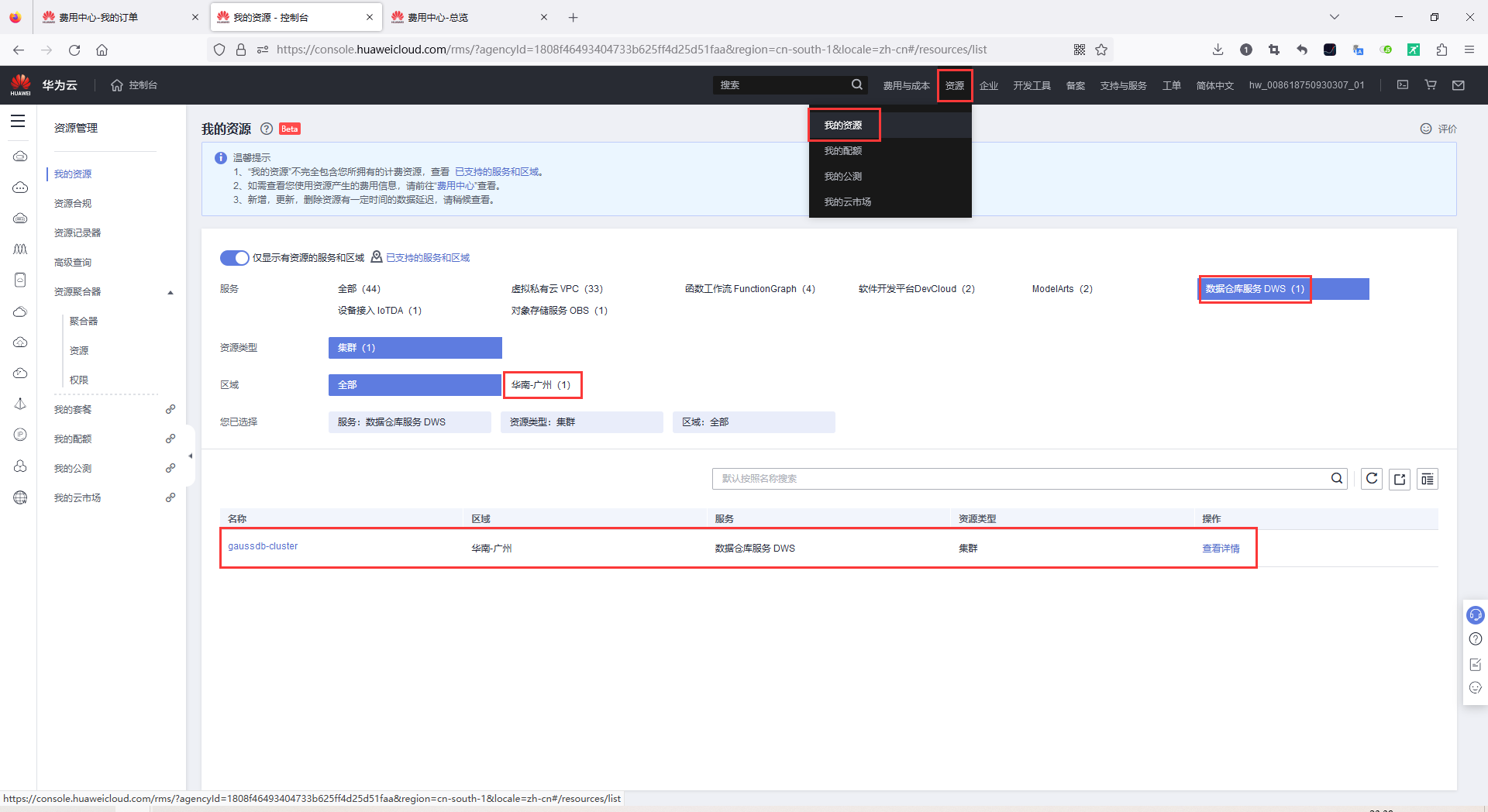This screenshot has width=1488, height=812.
Task: Open the hw_008618750930307_01 account menu
Action: pos(1307,85)
